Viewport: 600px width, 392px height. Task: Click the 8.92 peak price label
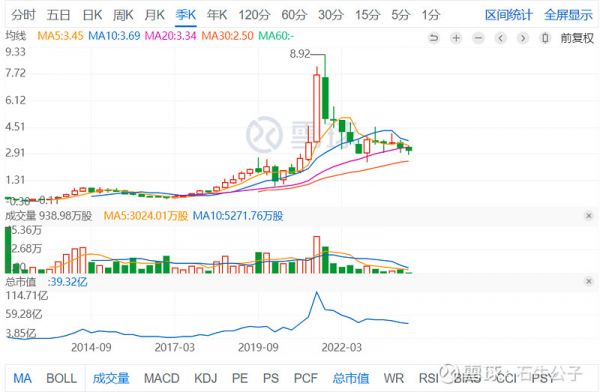tap(300, 54)
